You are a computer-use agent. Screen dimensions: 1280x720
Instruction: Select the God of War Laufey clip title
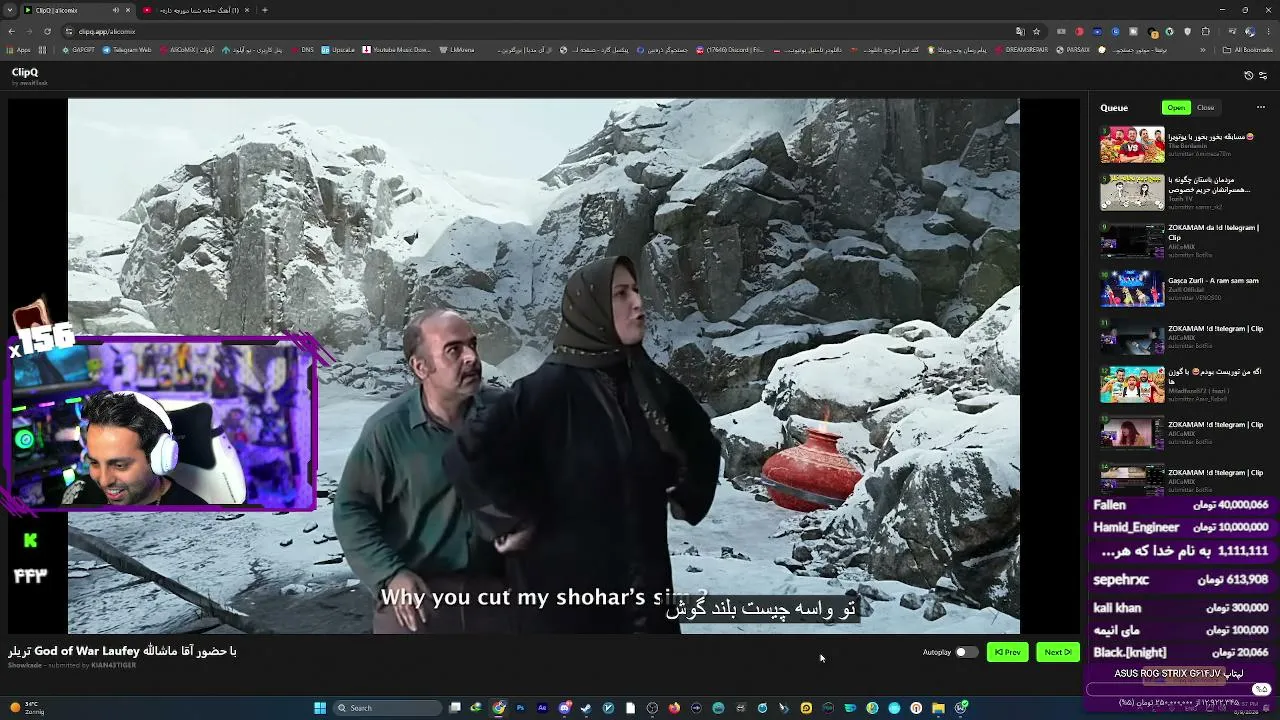pyautogui.click(x=123, y=651)
